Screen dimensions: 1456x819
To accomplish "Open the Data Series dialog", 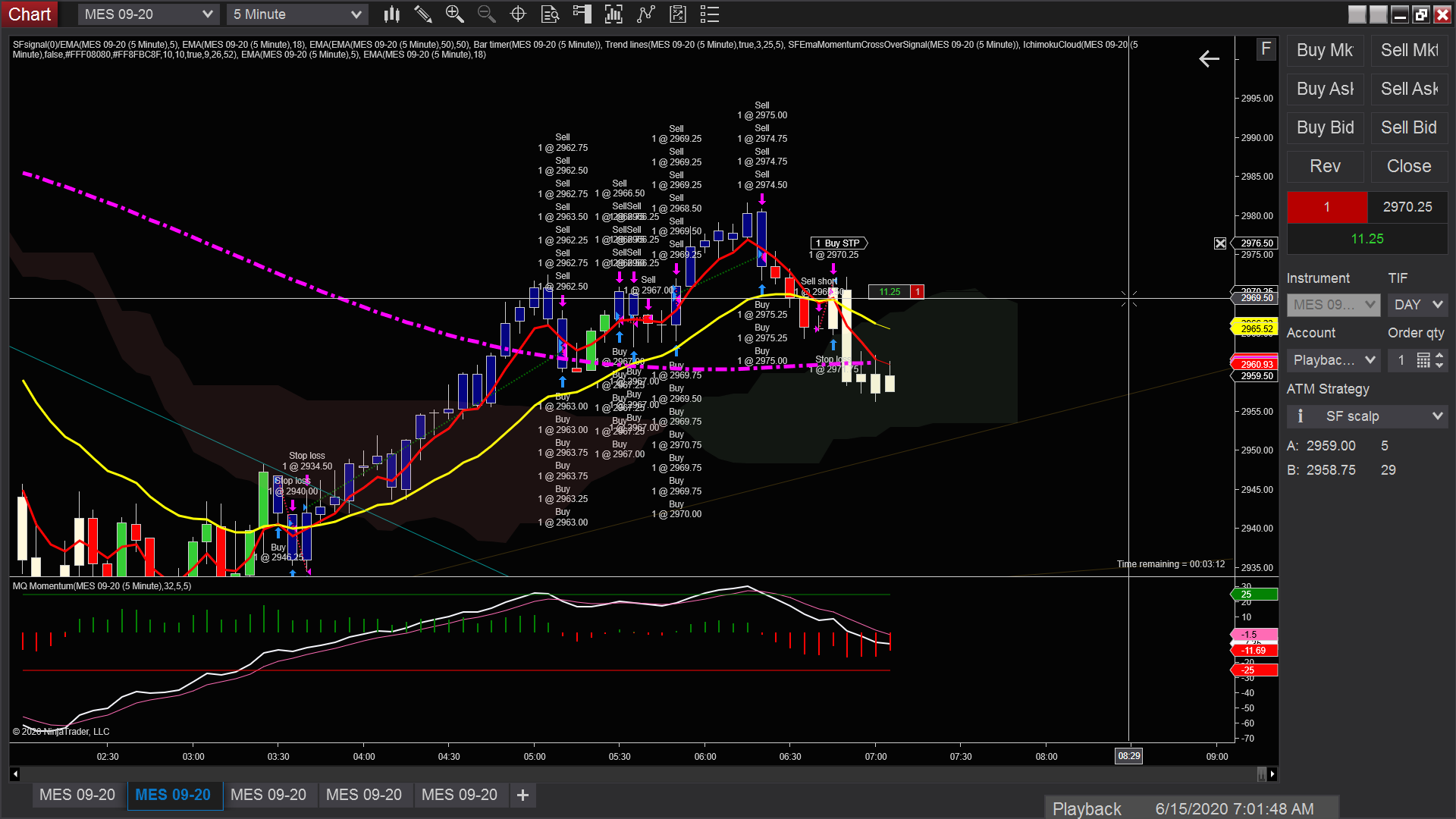I will (x=613, y=14).
